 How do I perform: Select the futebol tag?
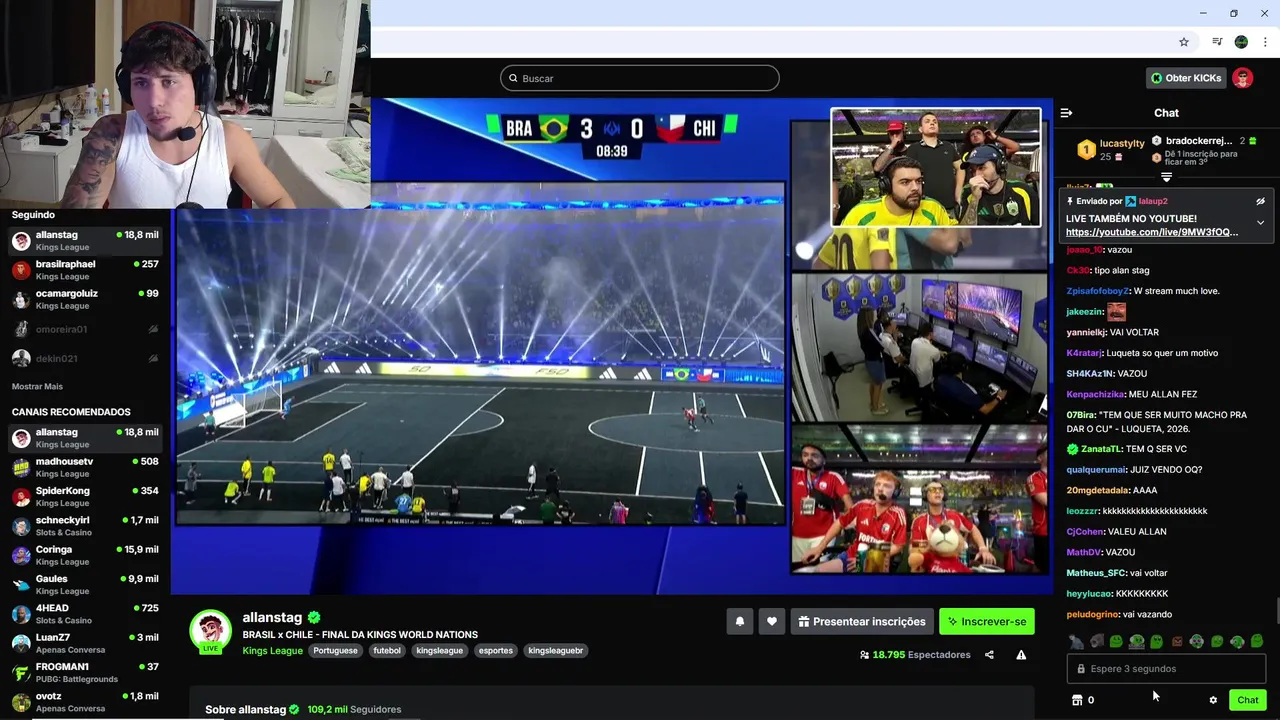(387, 651)
